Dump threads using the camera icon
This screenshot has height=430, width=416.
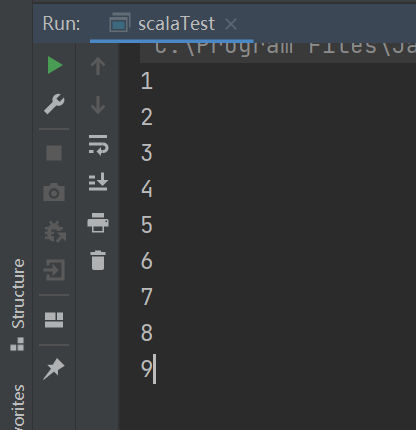click(x=54, y=192)
